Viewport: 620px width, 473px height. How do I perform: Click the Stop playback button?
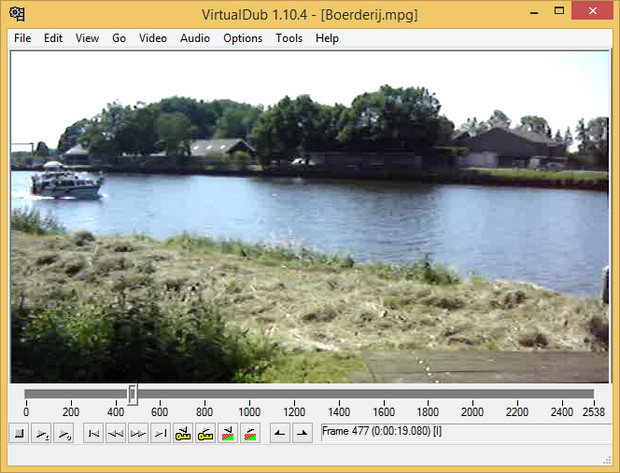coord(19,433)
